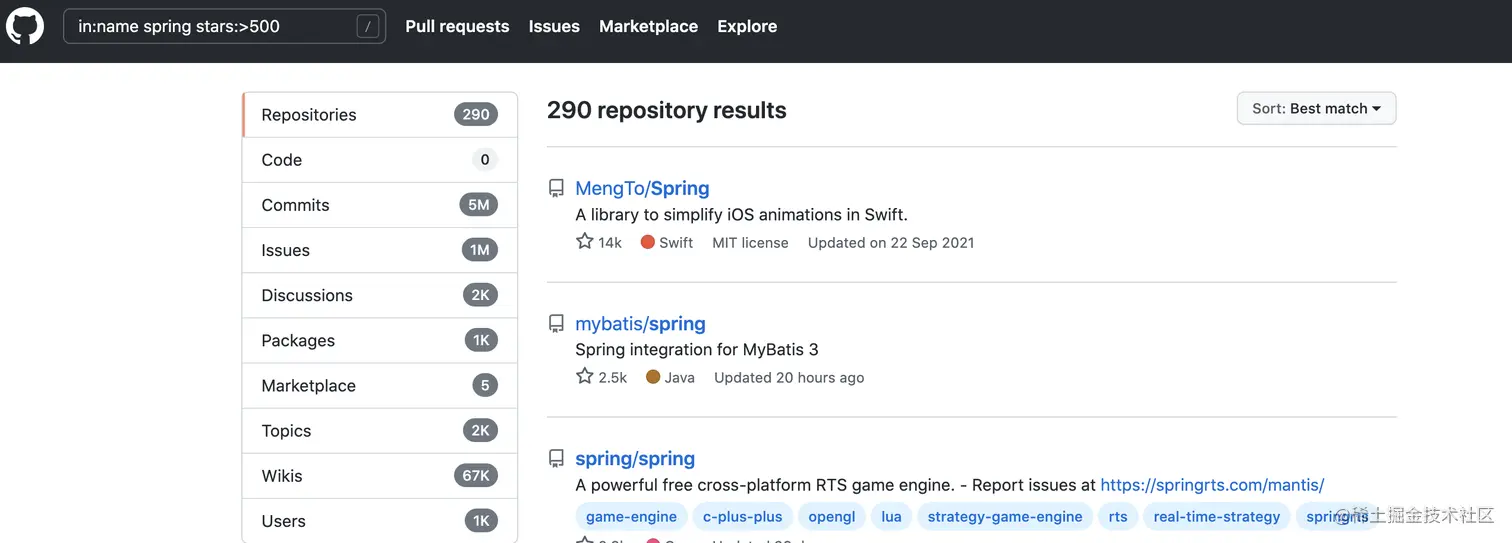Select the Users filter in sidebar
The width and height of the screenshot is (1512, 543).
(380, 520)
